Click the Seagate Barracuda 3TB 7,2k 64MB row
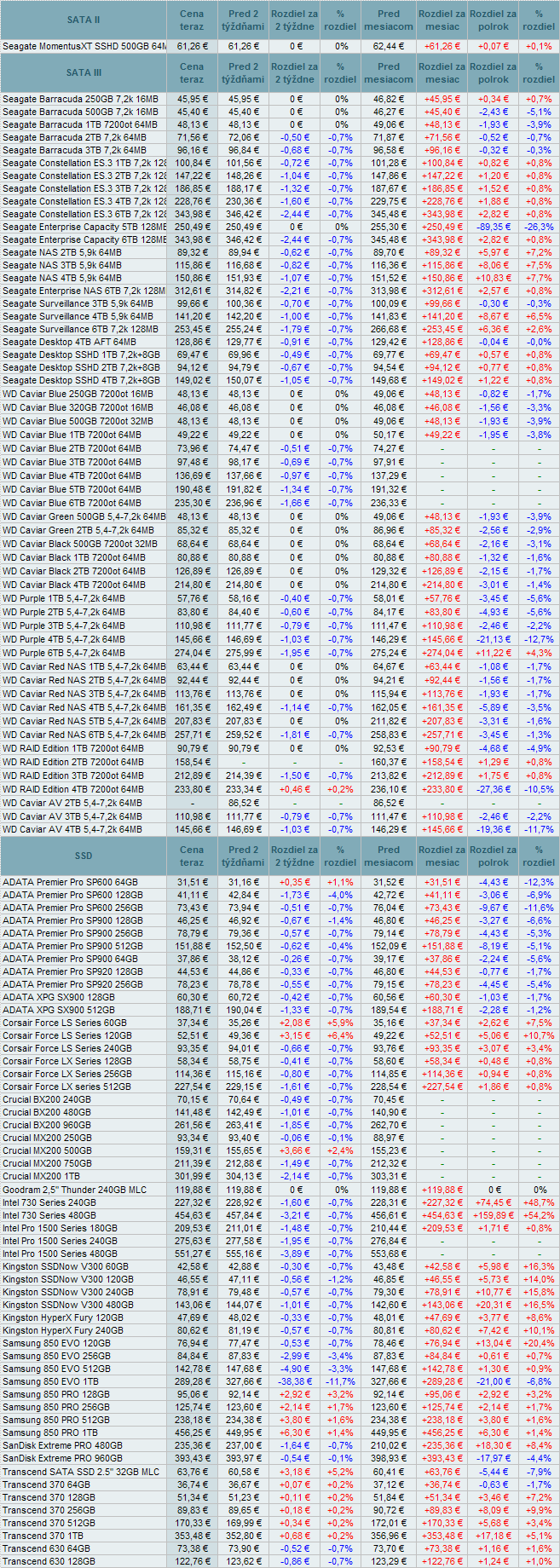This screenshot has height=1568, width=560. tap(280, 151)
